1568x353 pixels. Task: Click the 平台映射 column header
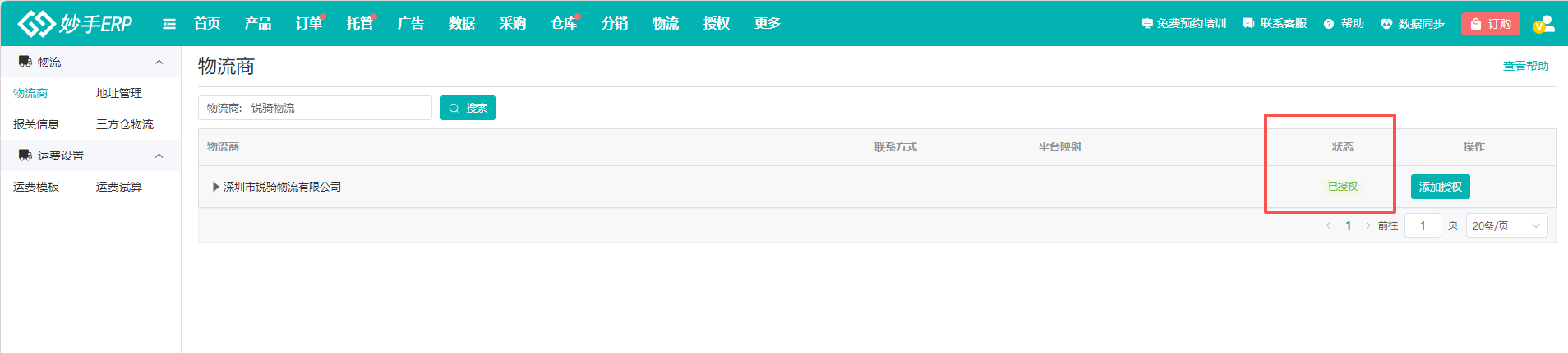[1060, 146]
